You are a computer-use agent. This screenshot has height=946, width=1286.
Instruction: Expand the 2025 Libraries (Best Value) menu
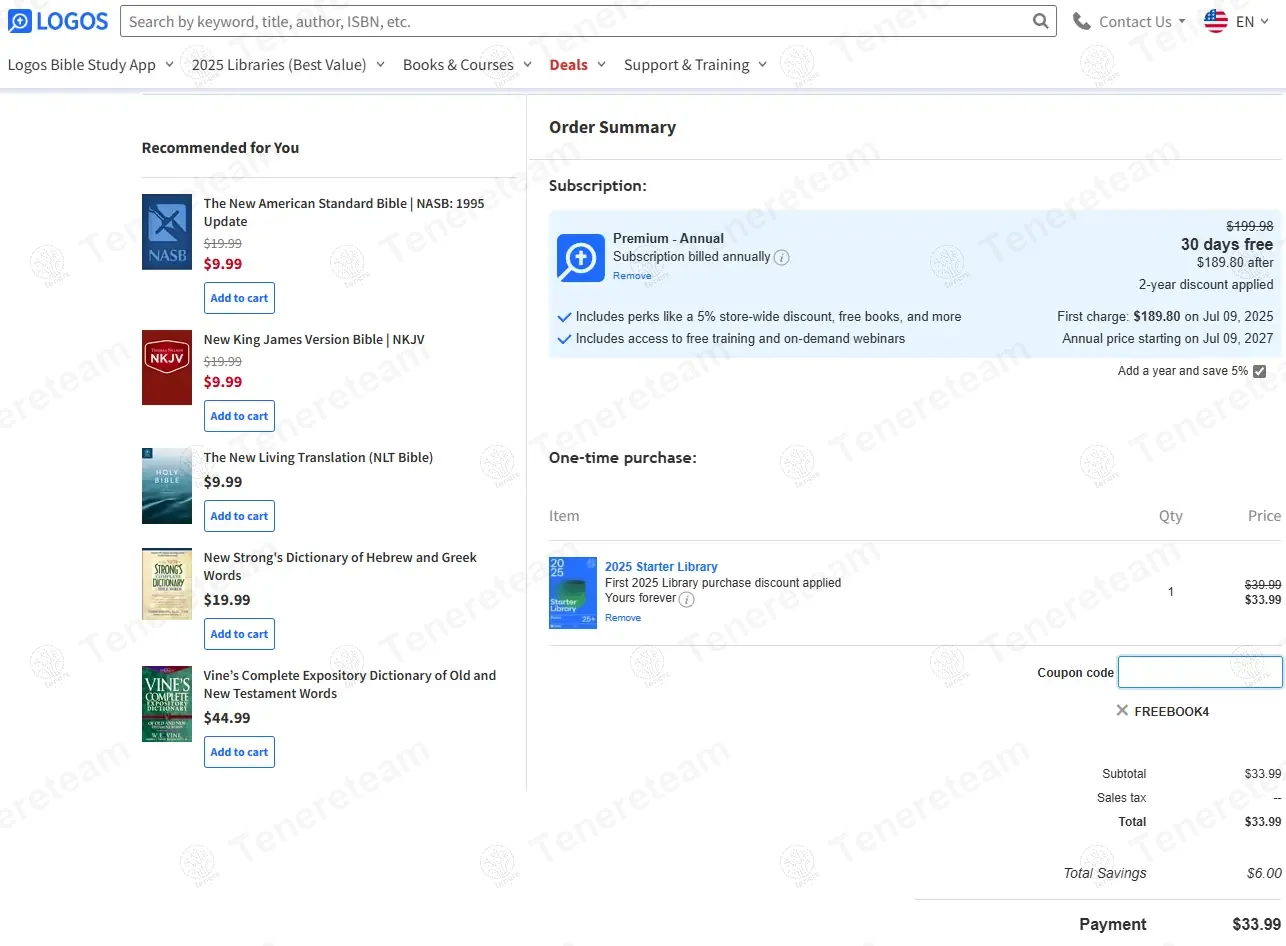(288, 65)
